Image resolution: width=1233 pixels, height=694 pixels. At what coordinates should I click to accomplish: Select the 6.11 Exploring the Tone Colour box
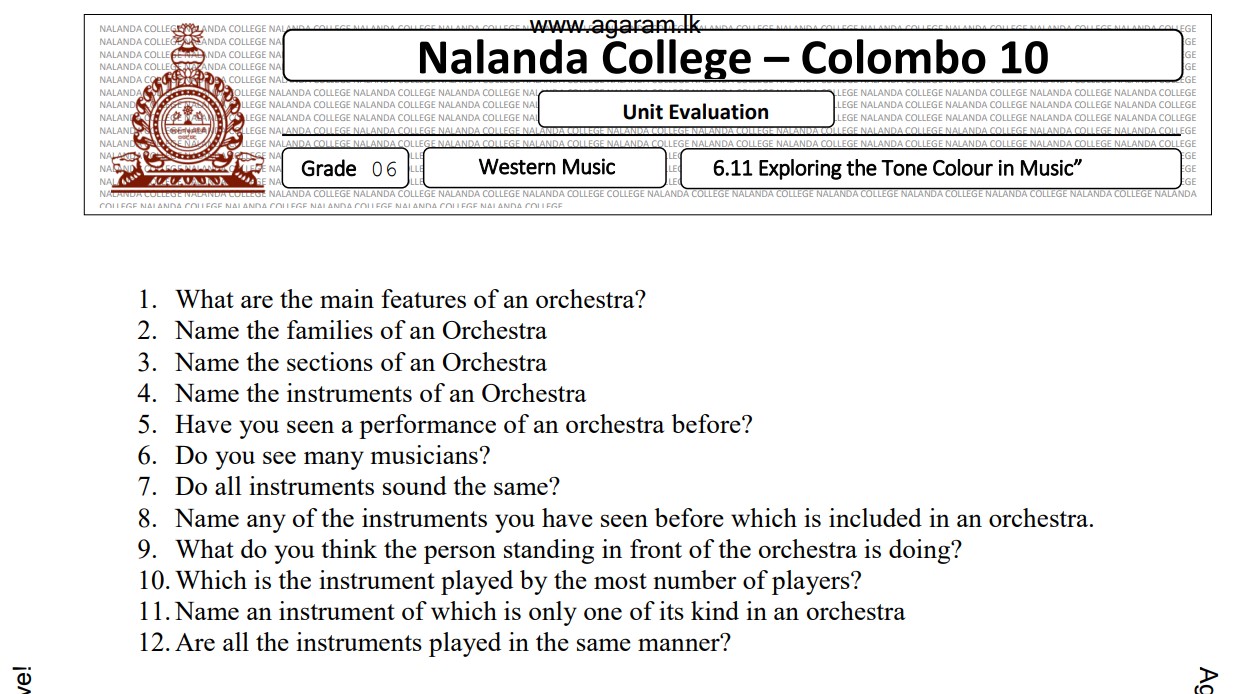point(897,168)
